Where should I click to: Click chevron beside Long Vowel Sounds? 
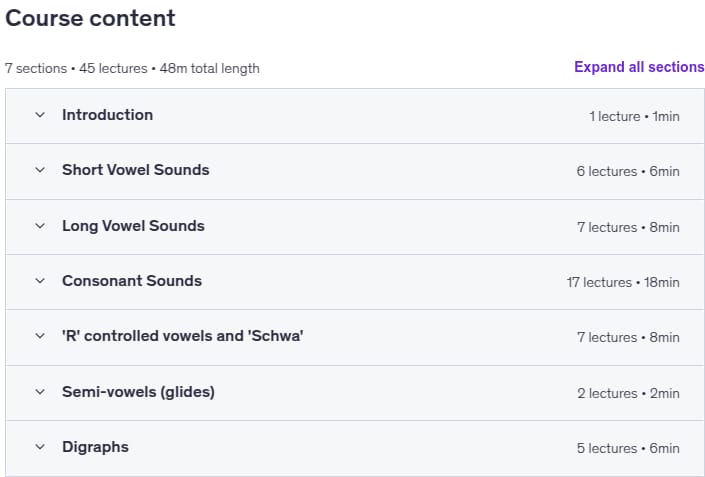point(40,226)
